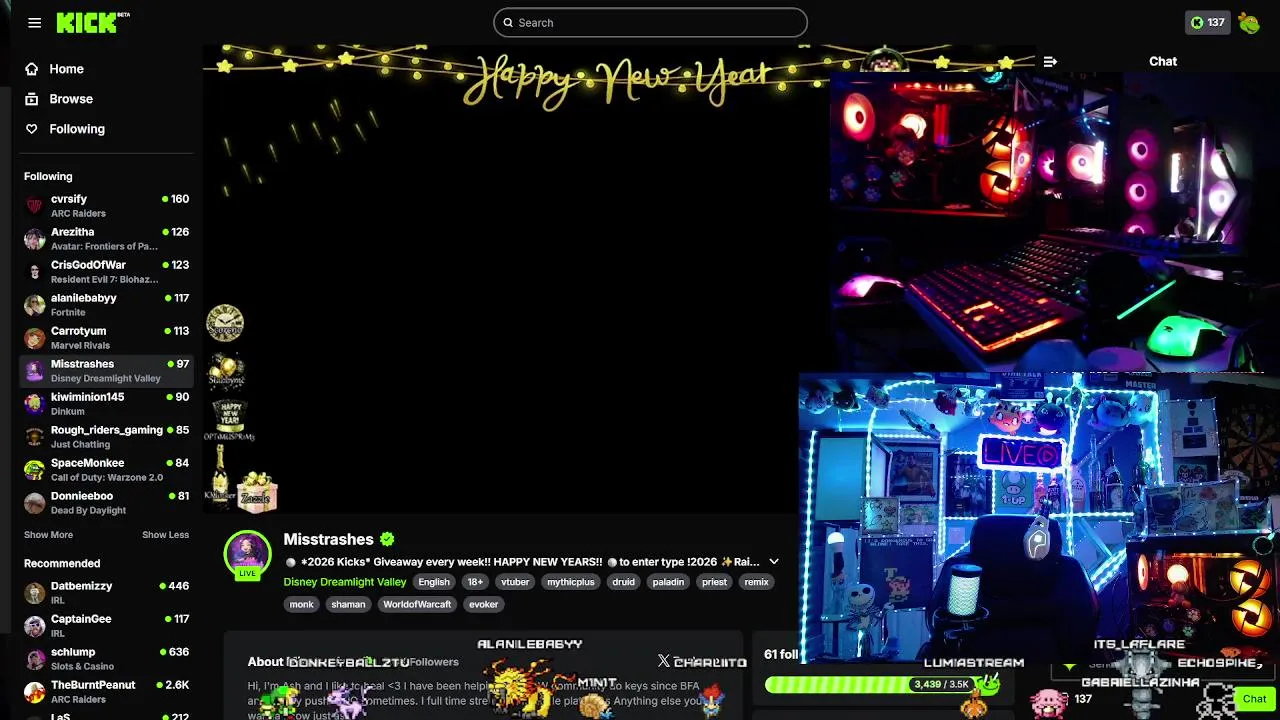Open CrisGodOfWar channel avatar
The width and height of the screenshot is (1280, 720).
[x=35, y=272]
